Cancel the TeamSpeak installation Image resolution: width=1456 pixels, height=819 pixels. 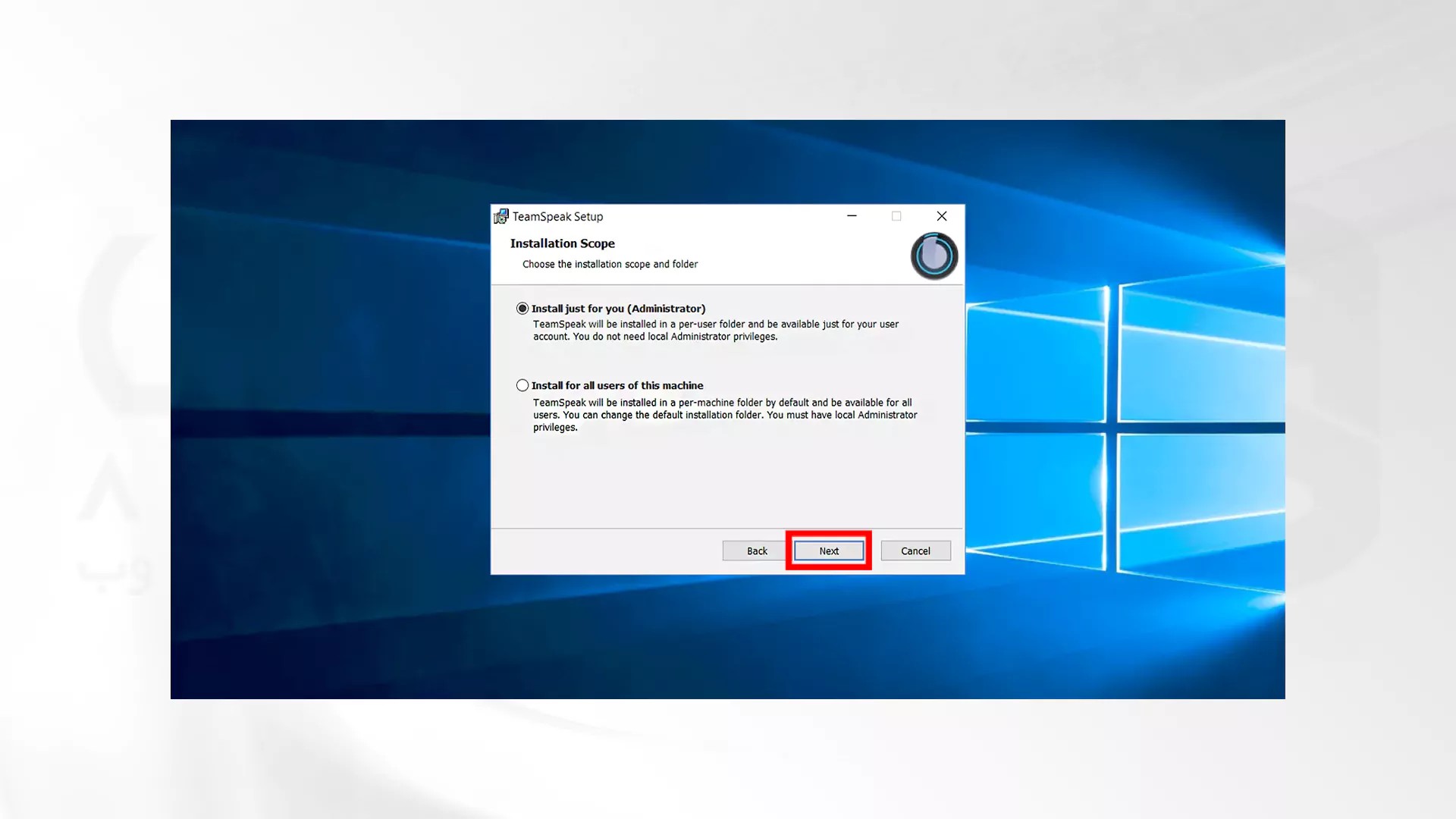coord(915,551)
